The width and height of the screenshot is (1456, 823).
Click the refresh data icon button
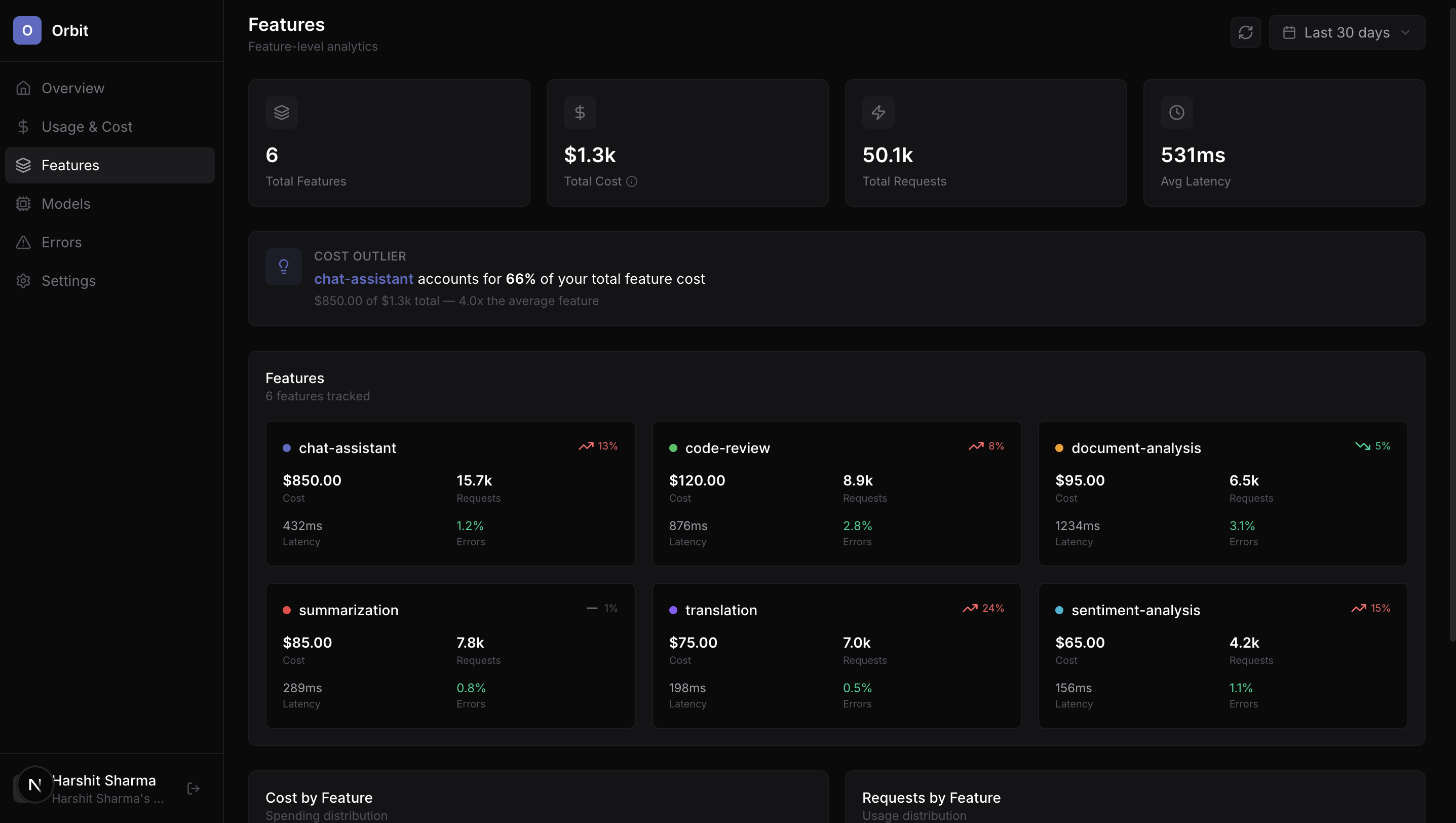[1245, 32]
